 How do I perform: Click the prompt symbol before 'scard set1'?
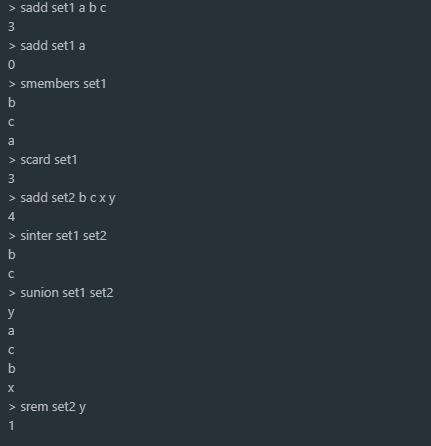click(12, 160)
